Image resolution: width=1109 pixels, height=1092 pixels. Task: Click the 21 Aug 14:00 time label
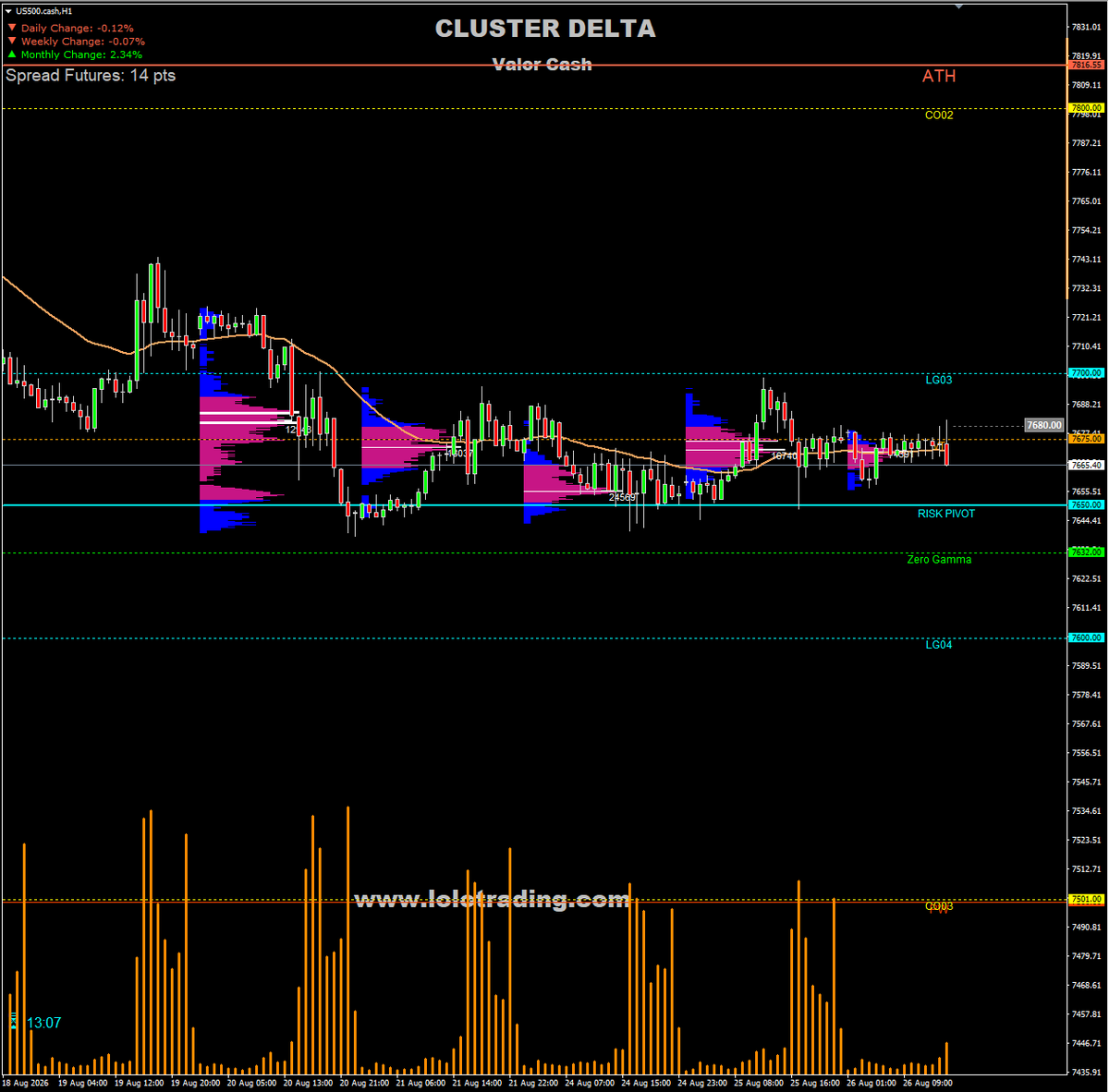click(x=478, y=1083)
